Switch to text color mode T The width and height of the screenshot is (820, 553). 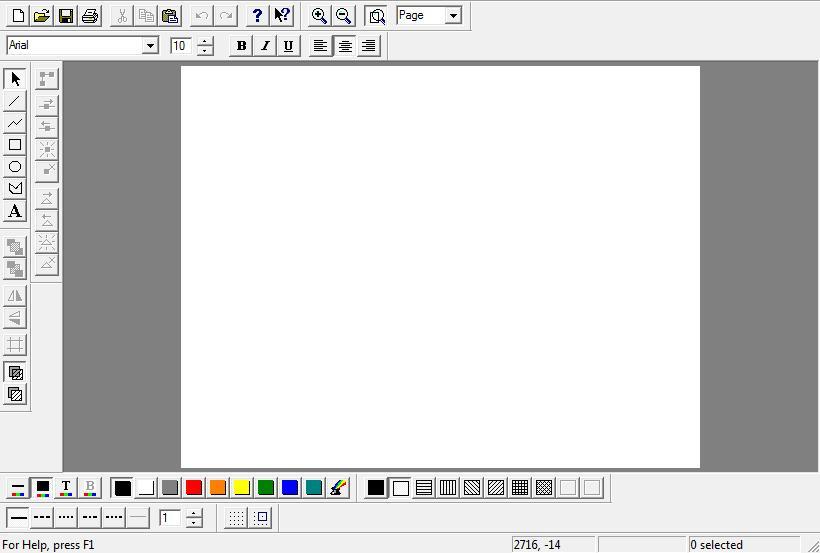66,488
